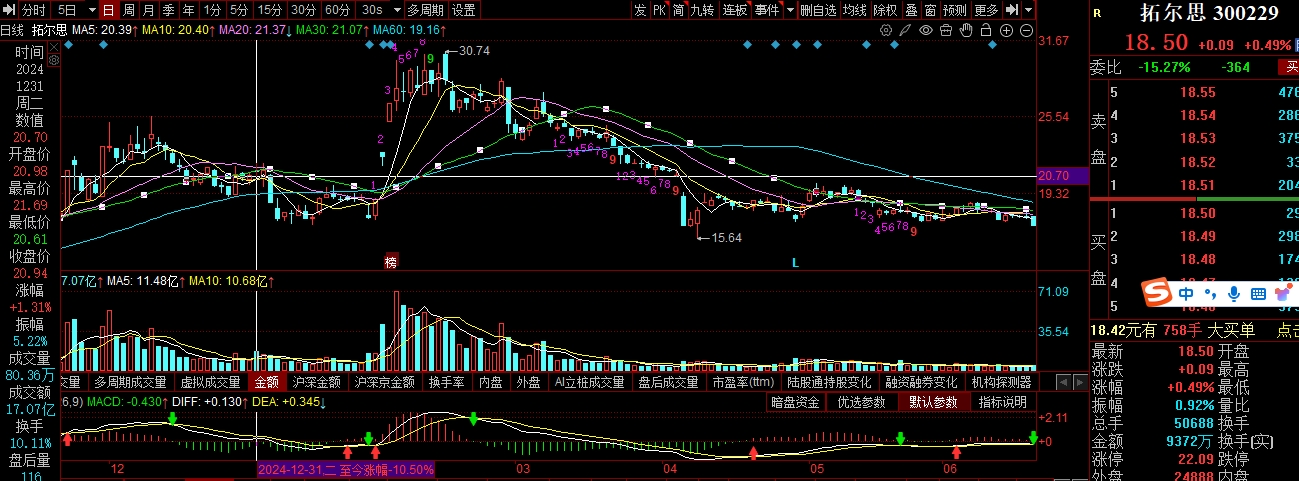The image size is (1299, 481).
Task: Click the 发 toolbar button
Action: (640, 10)
